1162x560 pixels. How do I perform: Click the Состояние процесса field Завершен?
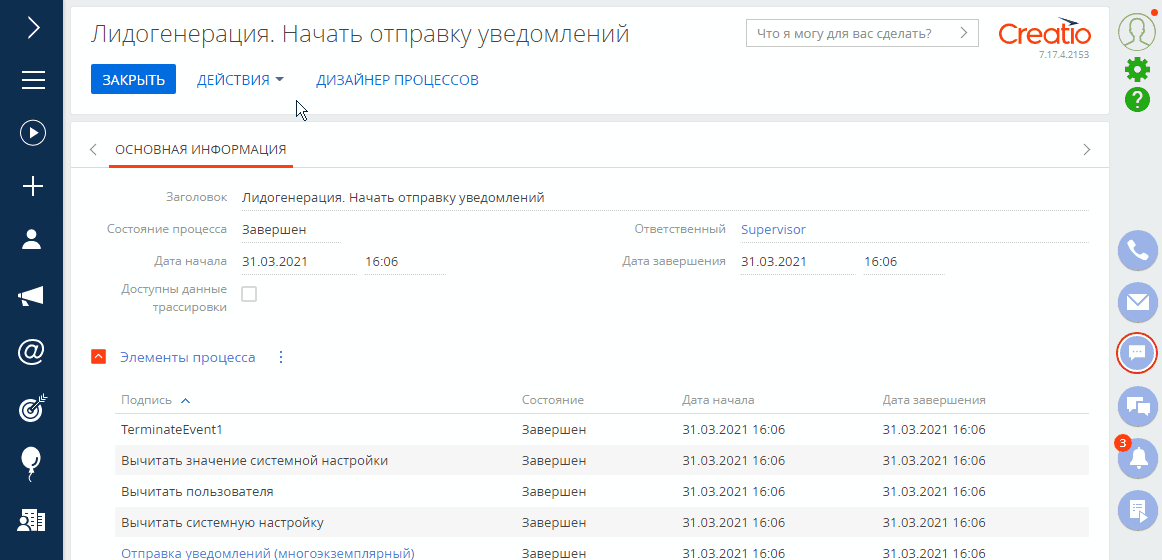pyautogui.click(x=290, y=230)
